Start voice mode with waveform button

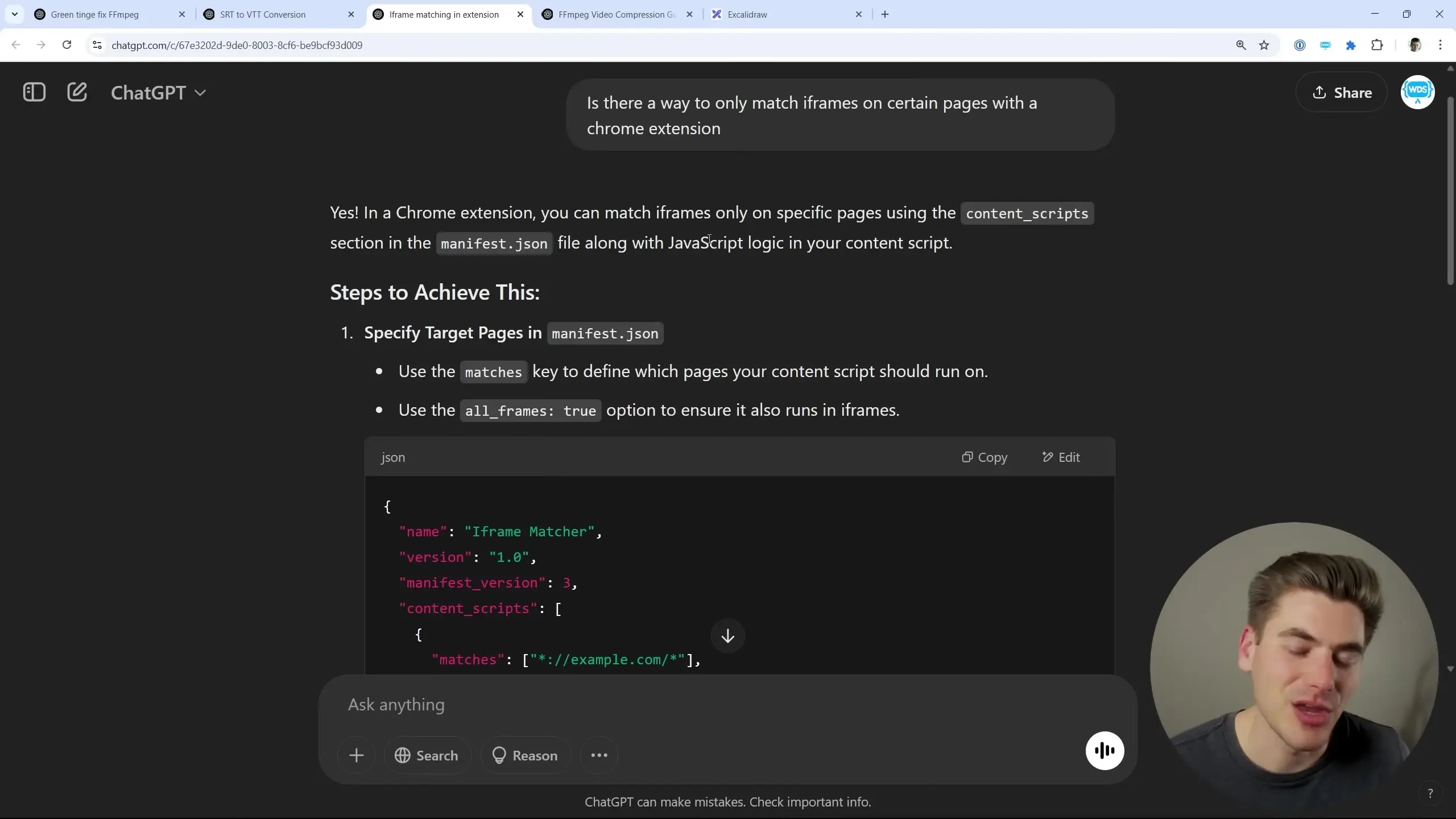click(1105, 751)
